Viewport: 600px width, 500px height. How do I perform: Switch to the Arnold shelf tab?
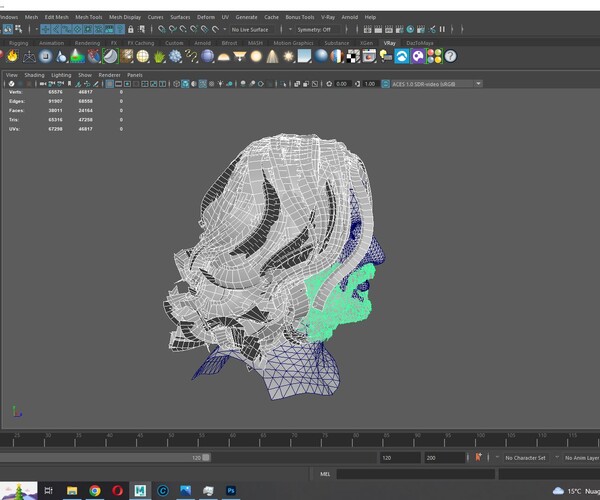(x=202, y=43)
